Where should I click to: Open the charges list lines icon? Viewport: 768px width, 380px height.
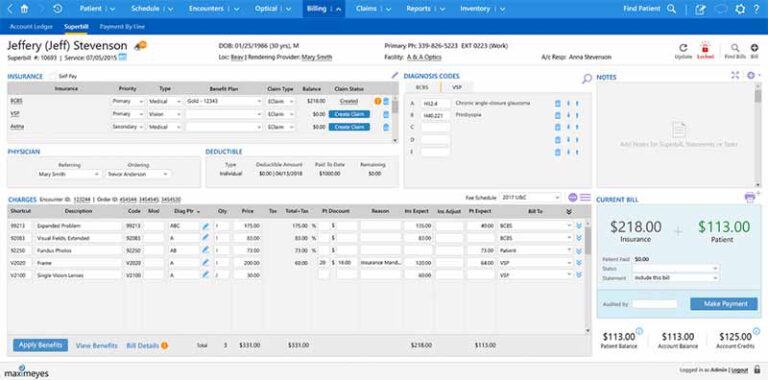585,197
